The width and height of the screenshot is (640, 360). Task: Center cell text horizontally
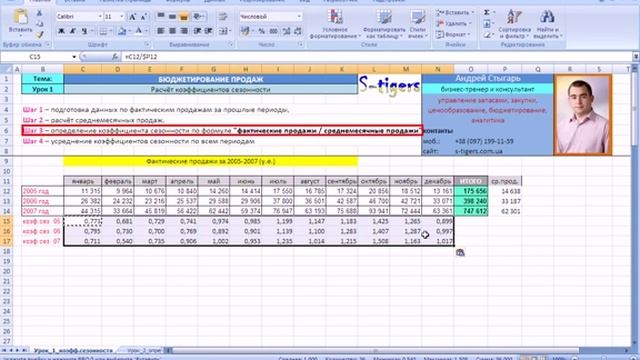point(172,31)
